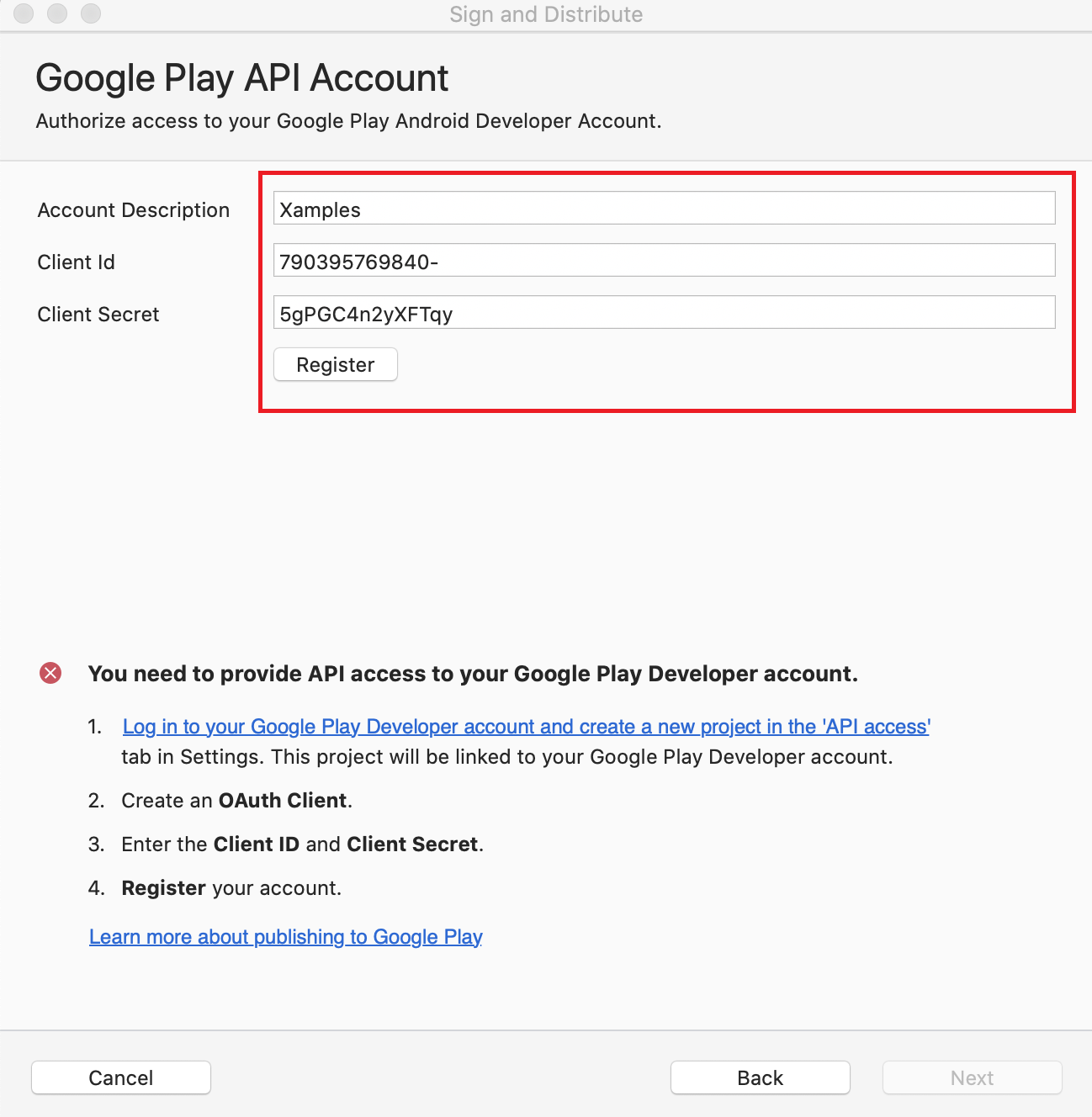This screenshot has height=1117, width=1092.
Task: Click the red error icon
Action: click(50, 673)
